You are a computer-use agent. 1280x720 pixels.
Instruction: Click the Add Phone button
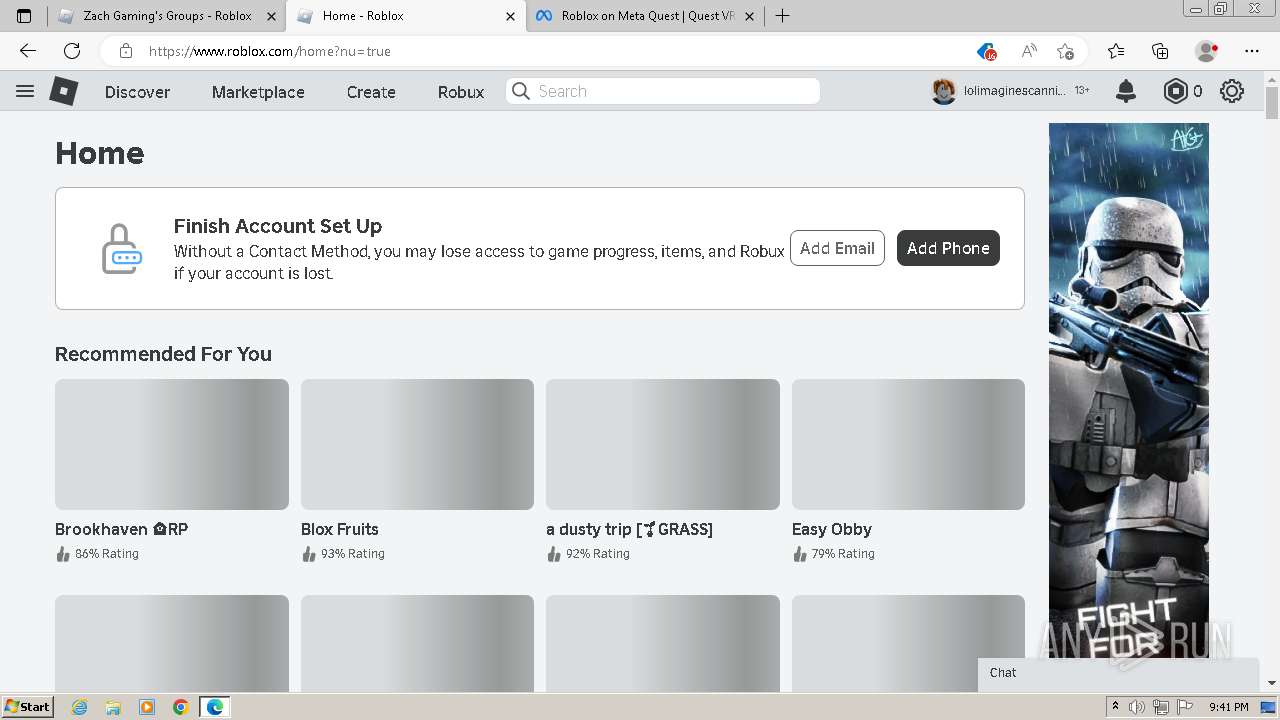tap(948, 248)
